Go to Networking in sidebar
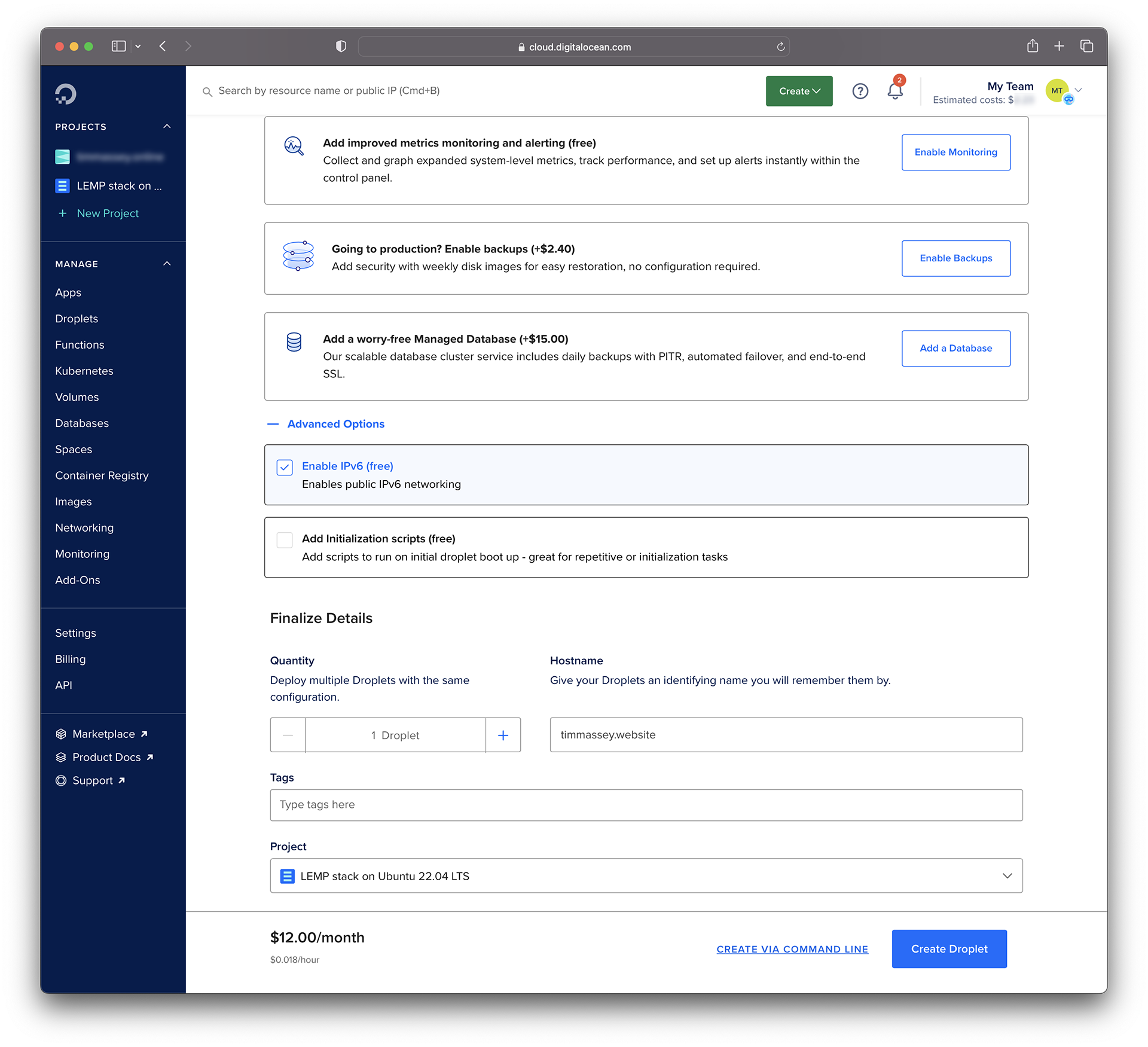Image resolution: width=1148 pixels, height=1047 pixels. [x=84, y=528]
